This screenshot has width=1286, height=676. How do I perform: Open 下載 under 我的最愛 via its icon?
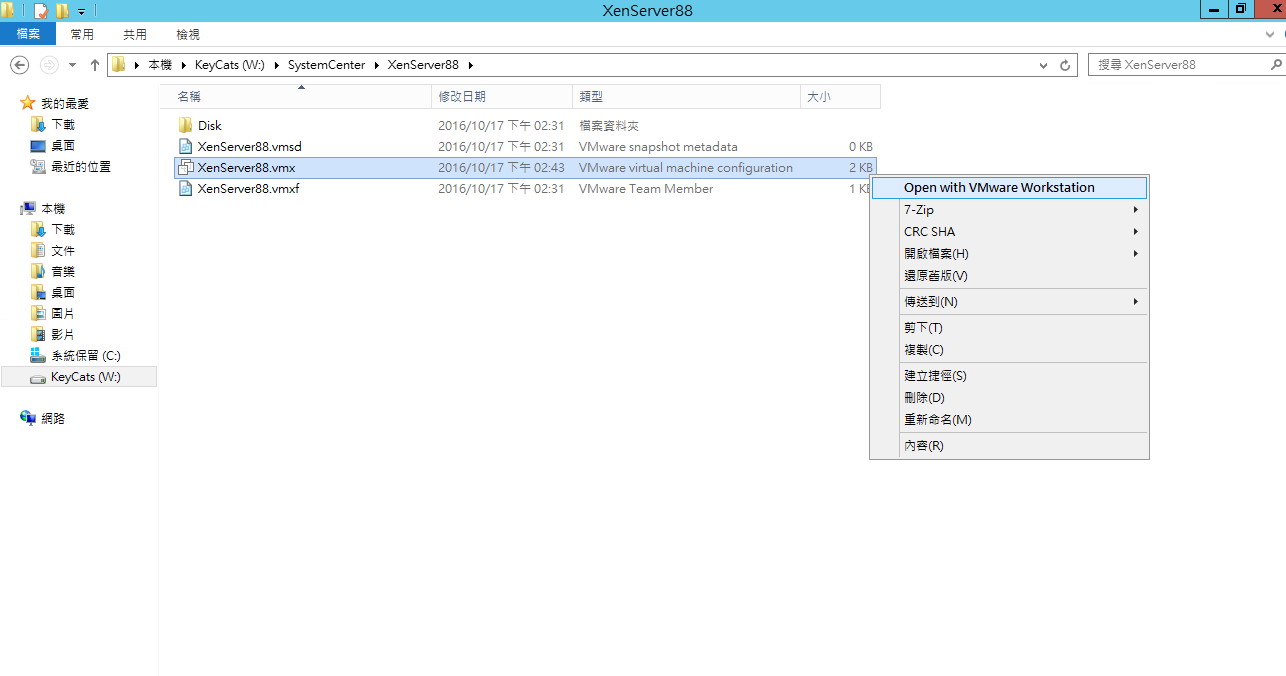[x=38, y=124]
